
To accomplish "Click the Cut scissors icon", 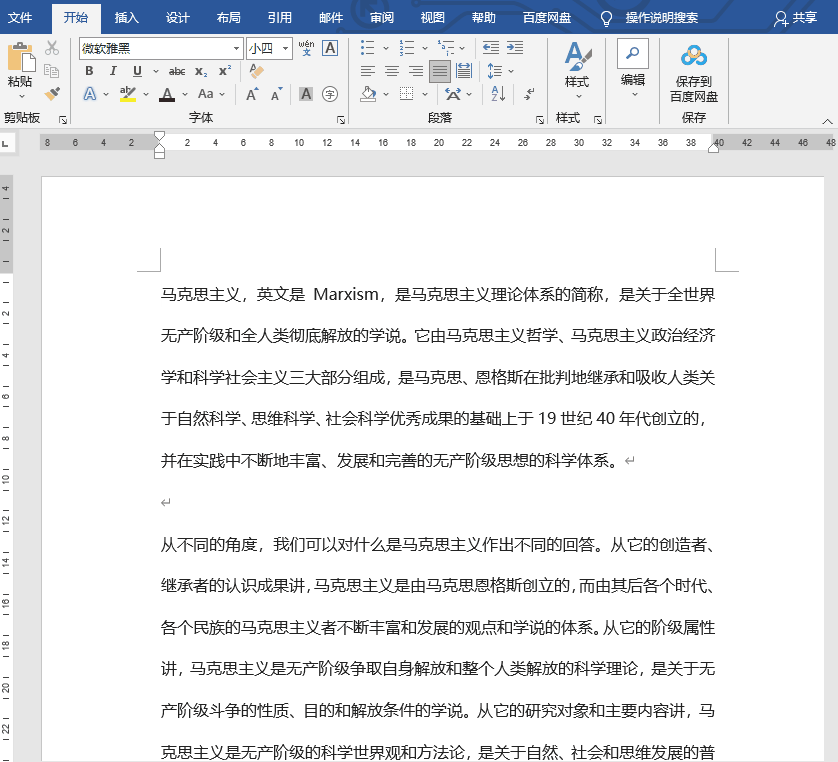I will 52,48.
